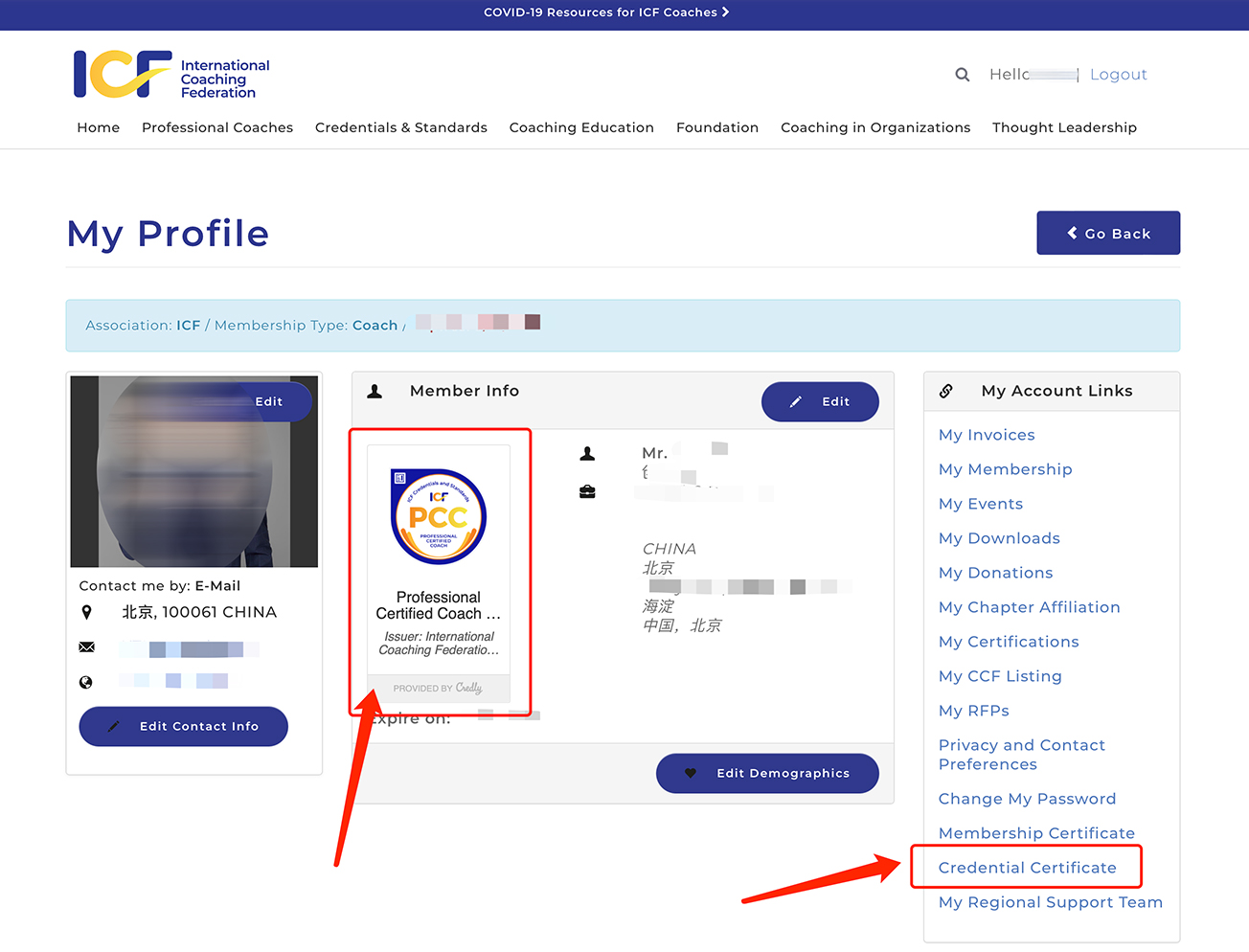Viewport: 1249px width, 952px height.
Task: Open the Credential Certificate link
Action: [x=1027, y=868]
